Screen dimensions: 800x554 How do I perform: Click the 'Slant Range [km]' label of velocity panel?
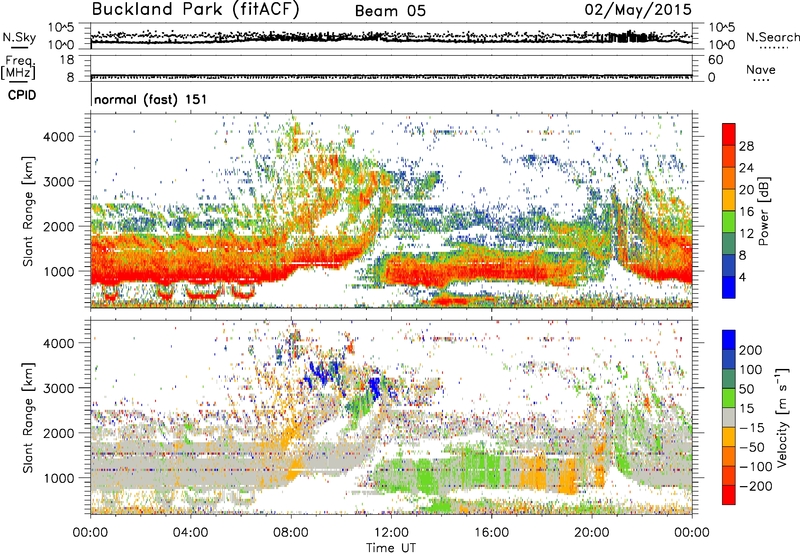click(28, 417)
